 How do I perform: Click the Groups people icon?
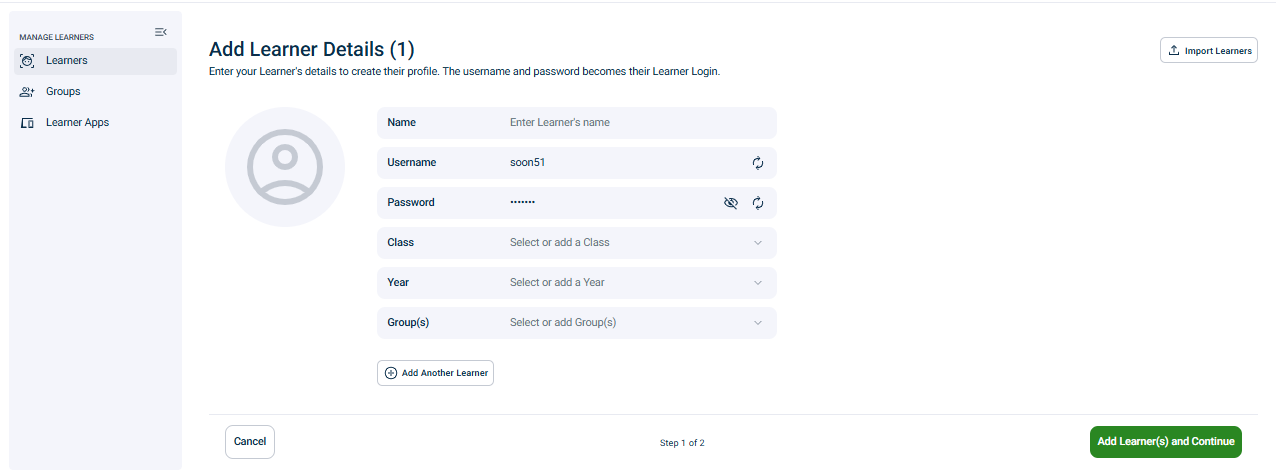tap(28, 92)
